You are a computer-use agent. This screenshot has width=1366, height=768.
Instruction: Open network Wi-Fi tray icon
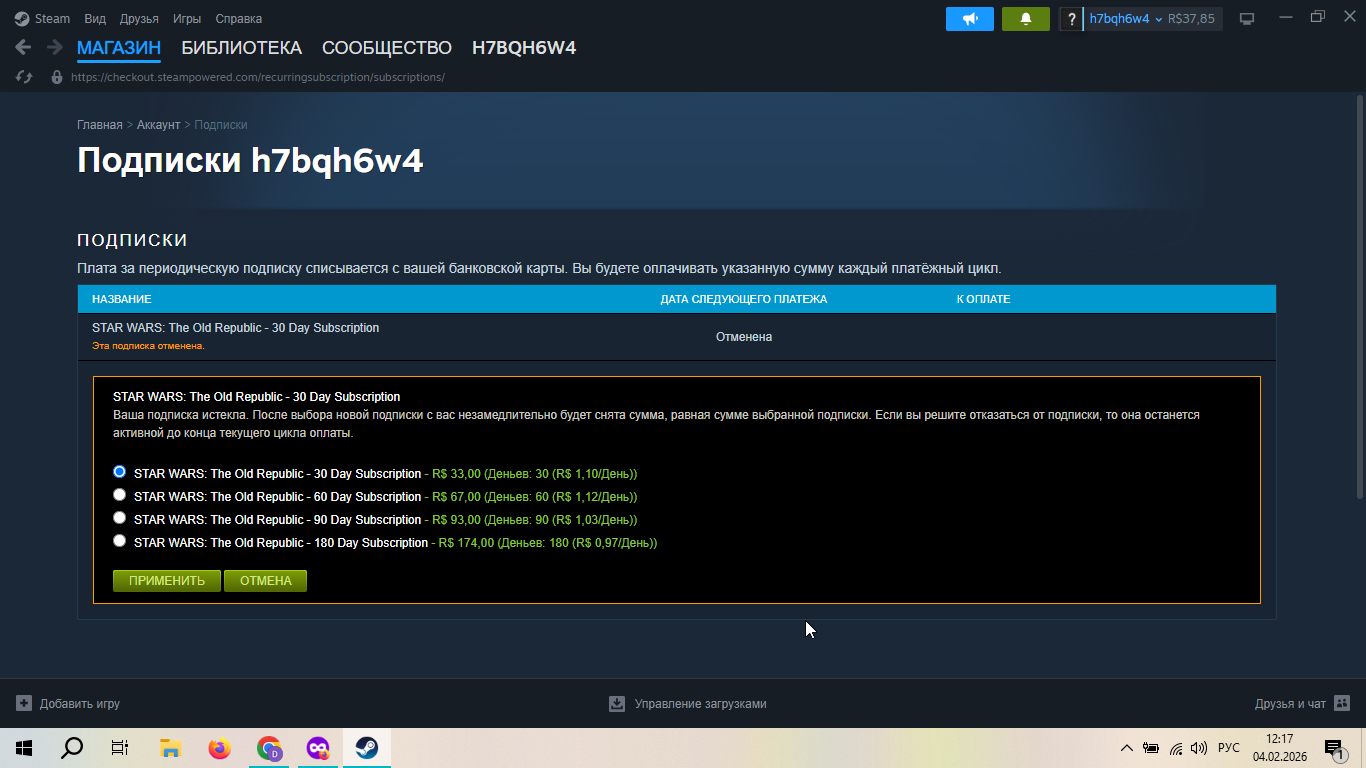point(1176,748)
